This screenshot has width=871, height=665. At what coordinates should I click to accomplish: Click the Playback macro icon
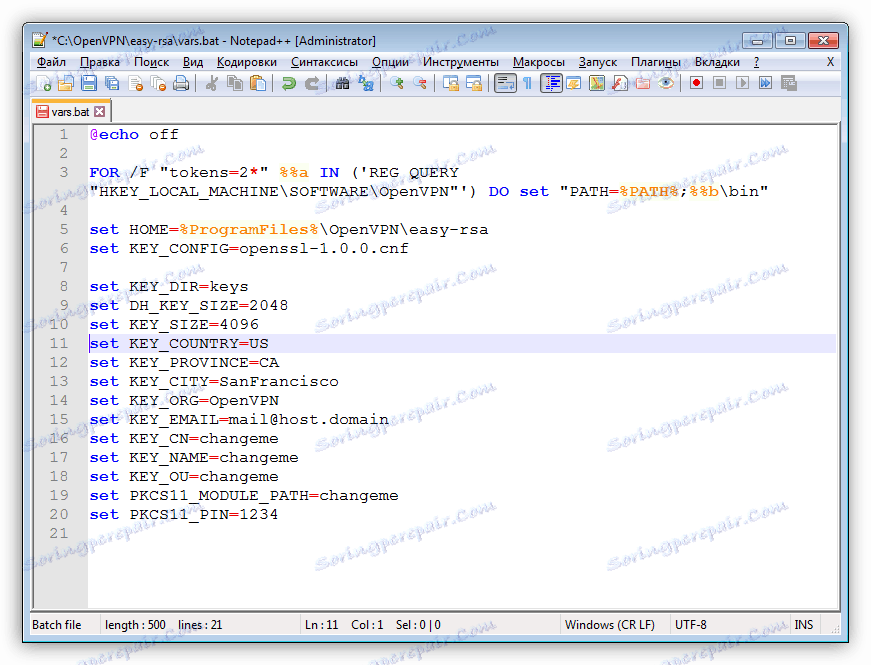742,83
